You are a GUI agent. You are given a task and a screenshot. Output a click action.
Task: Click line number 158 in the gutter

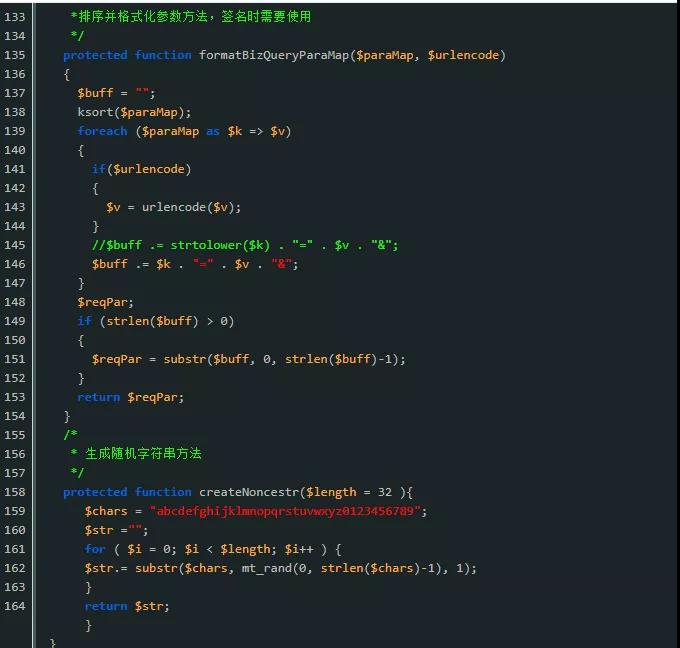(15, 492)
